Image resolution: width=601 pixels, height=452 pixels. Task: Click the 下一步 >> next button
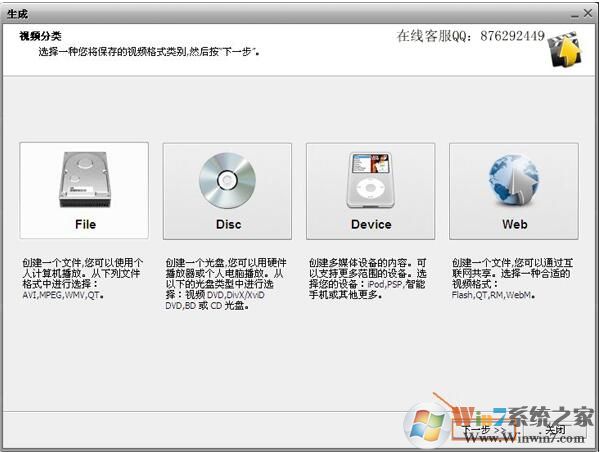click(484, 430)
